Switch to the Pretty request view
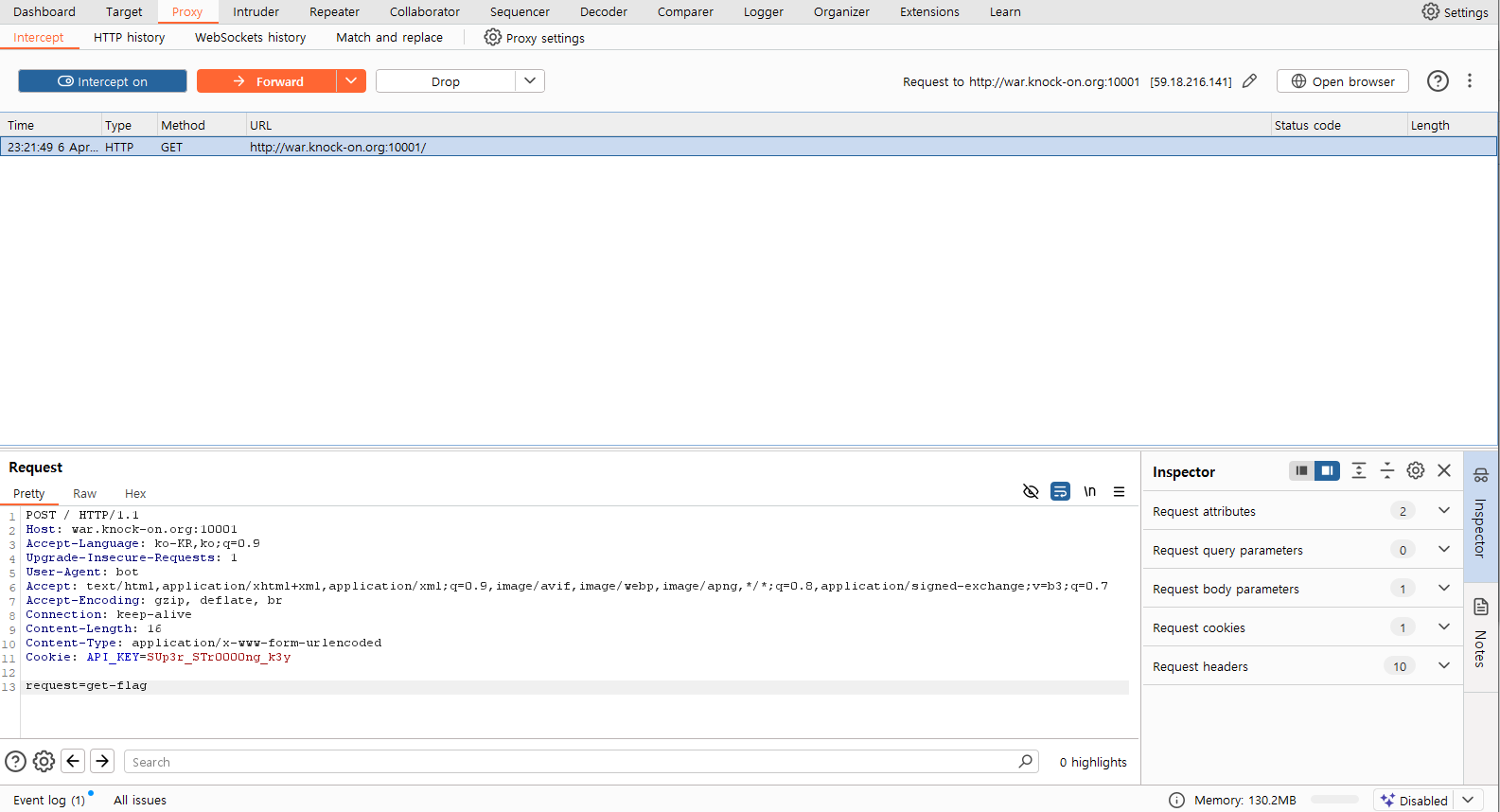 pyautogui.click(x=28, y=493)
